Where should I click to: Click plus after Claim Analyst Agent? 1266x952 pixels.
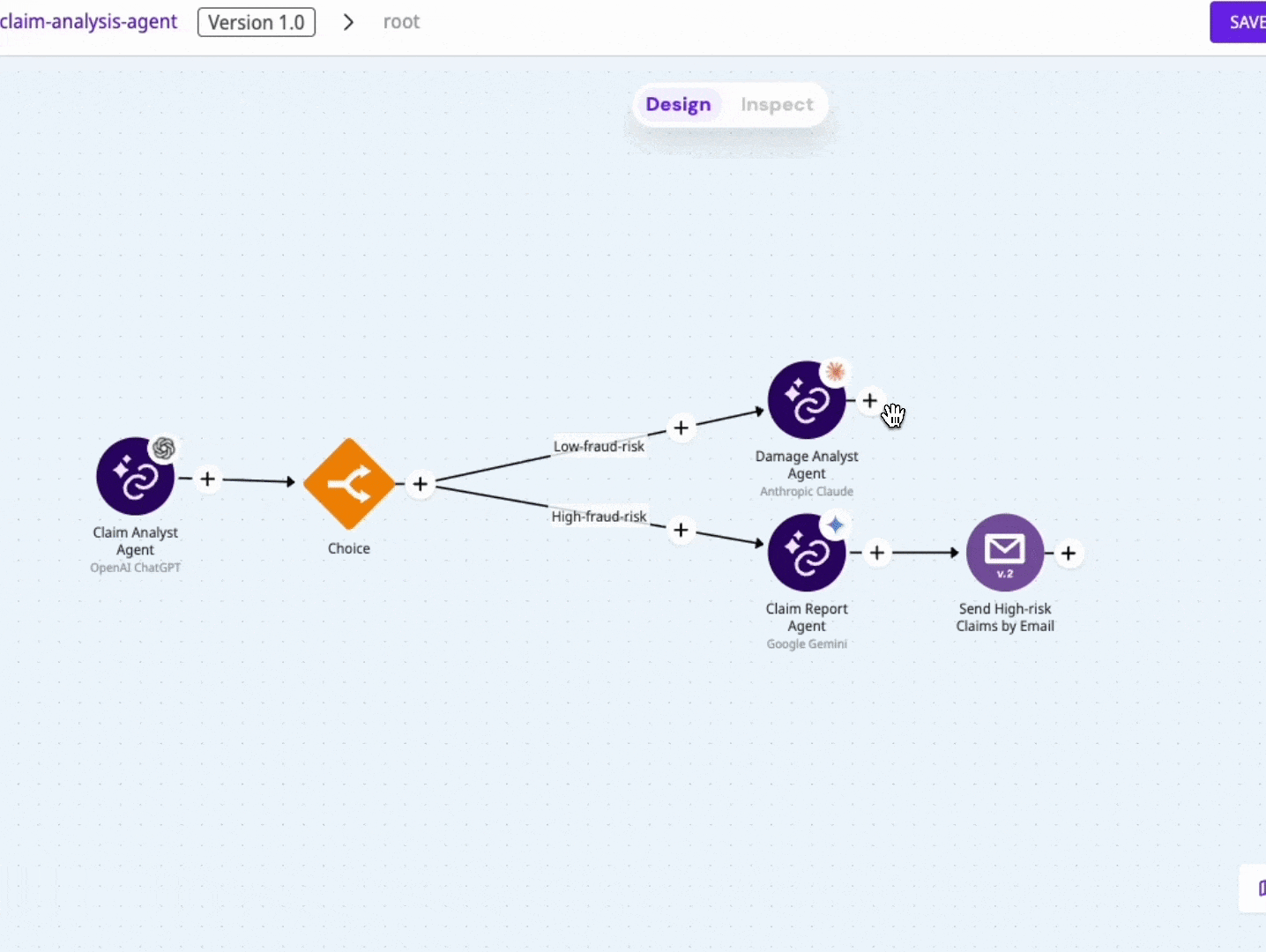(207, 479)
